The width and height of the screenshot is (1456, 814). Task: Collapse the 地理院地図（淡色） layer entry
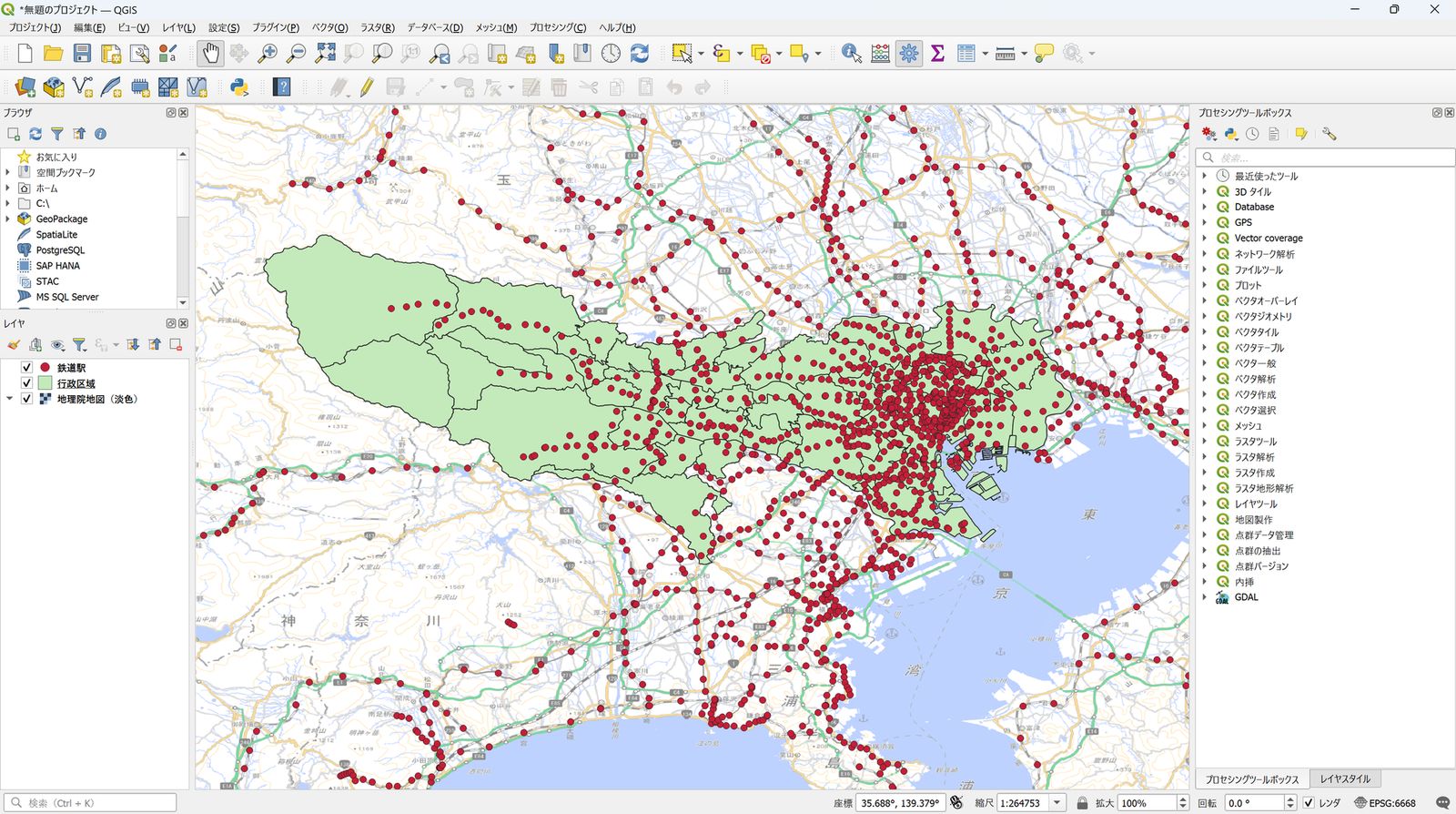point(10,399)
